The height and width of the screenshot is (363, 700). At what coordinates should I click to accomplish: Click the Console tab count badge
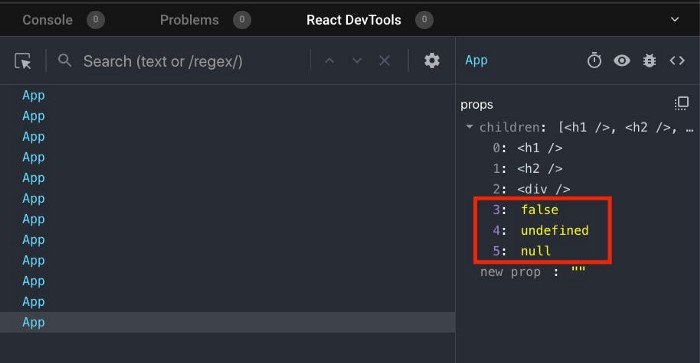[96, 20]
